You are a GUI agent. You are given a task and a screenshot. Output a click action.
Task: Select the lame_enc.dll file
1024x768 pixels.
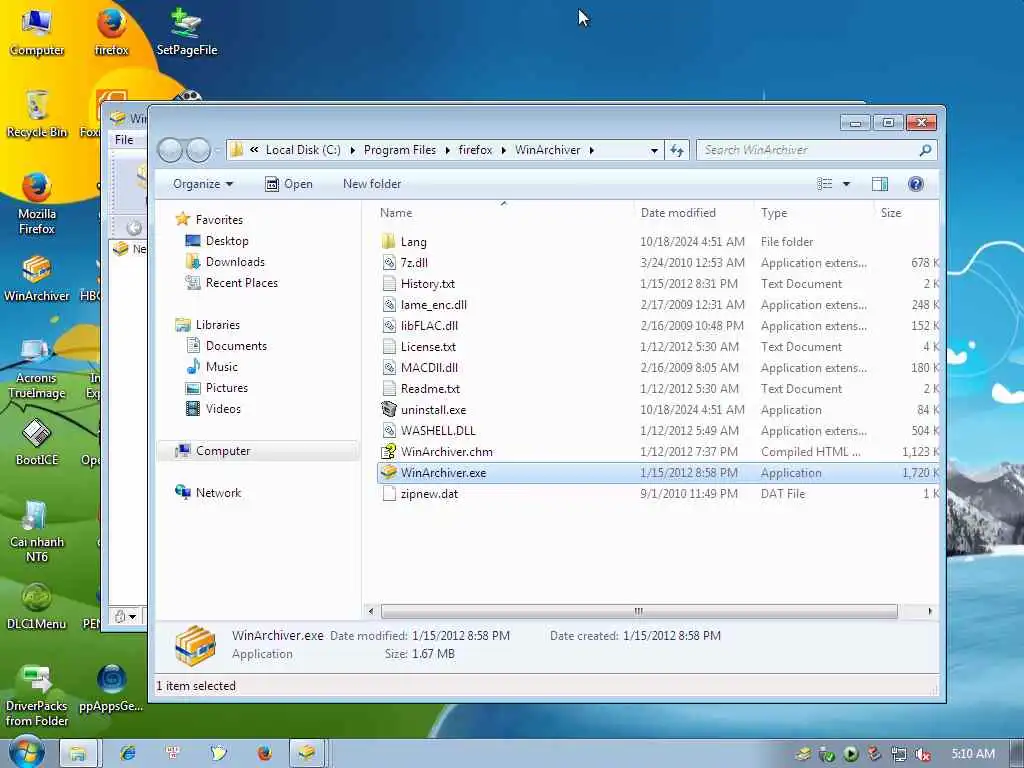(434, 305)
